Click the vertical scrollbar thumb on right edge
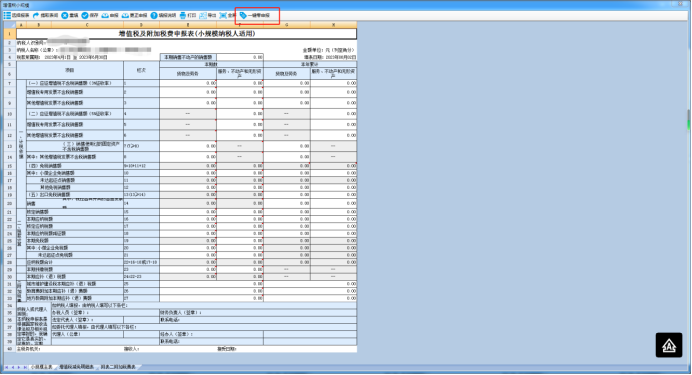692x375 pixels. click(688, 120)
